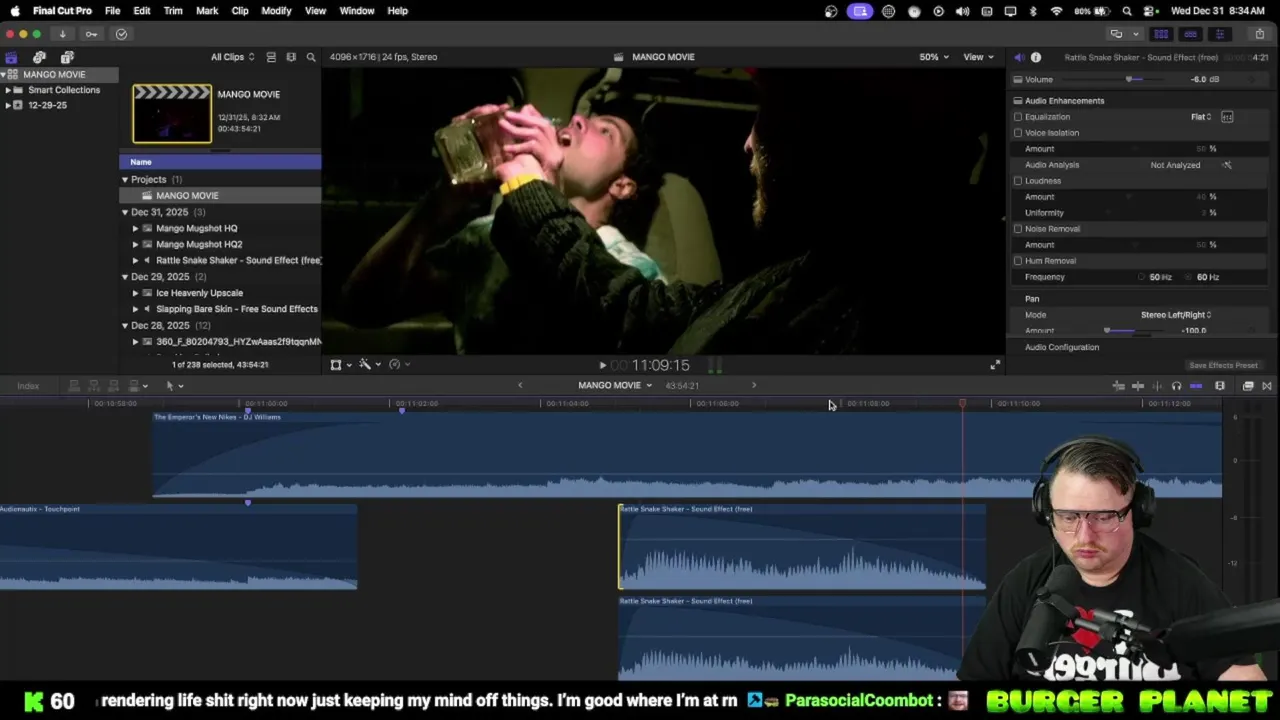The height and width of the screenshot is (720, 1280).
Task: Toggle the Timeline panel button
Action: pyautogui.click(x=1190, y=34)
